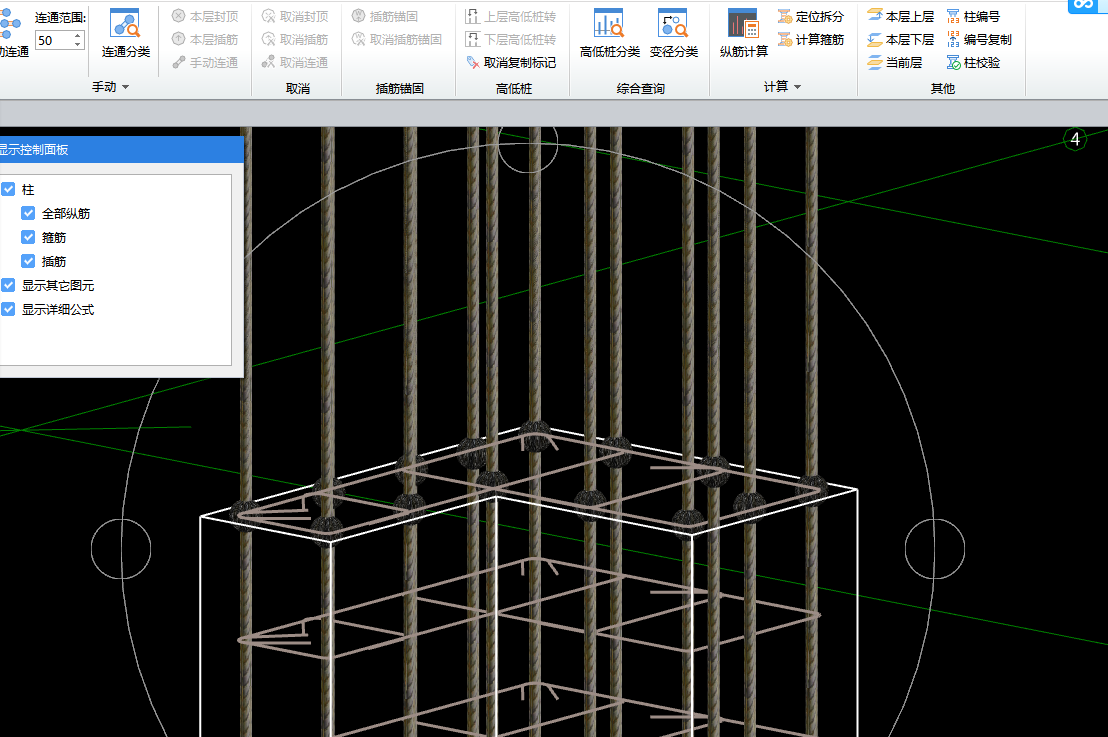Click the 取消复制标记 tool
This screenshot has height=737, width=1108.
[511, 62]
